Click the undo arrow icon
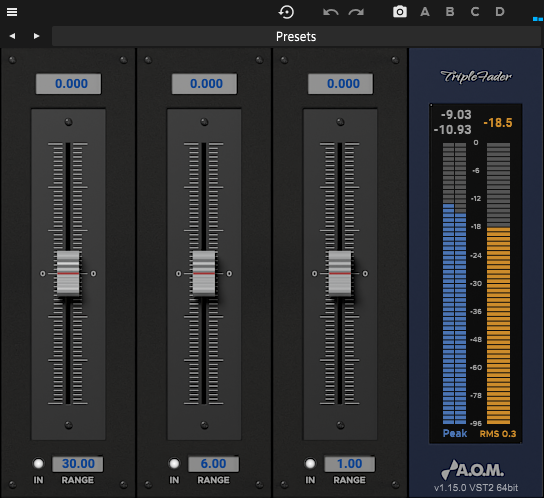544x498 pixels. (331, 12)
